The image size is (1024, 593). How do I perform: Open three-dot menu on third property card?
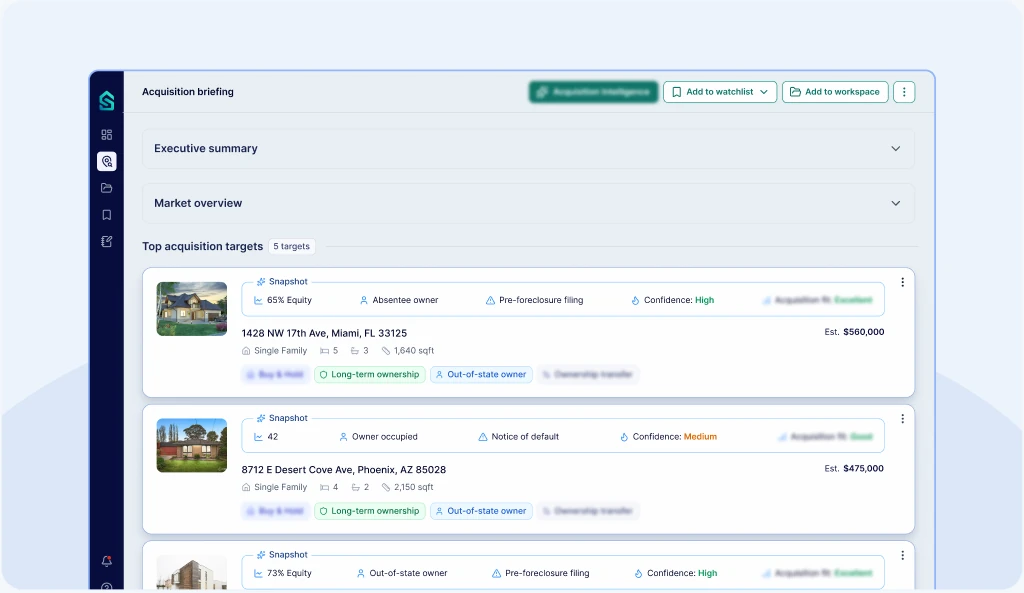[x=903, y=555]
